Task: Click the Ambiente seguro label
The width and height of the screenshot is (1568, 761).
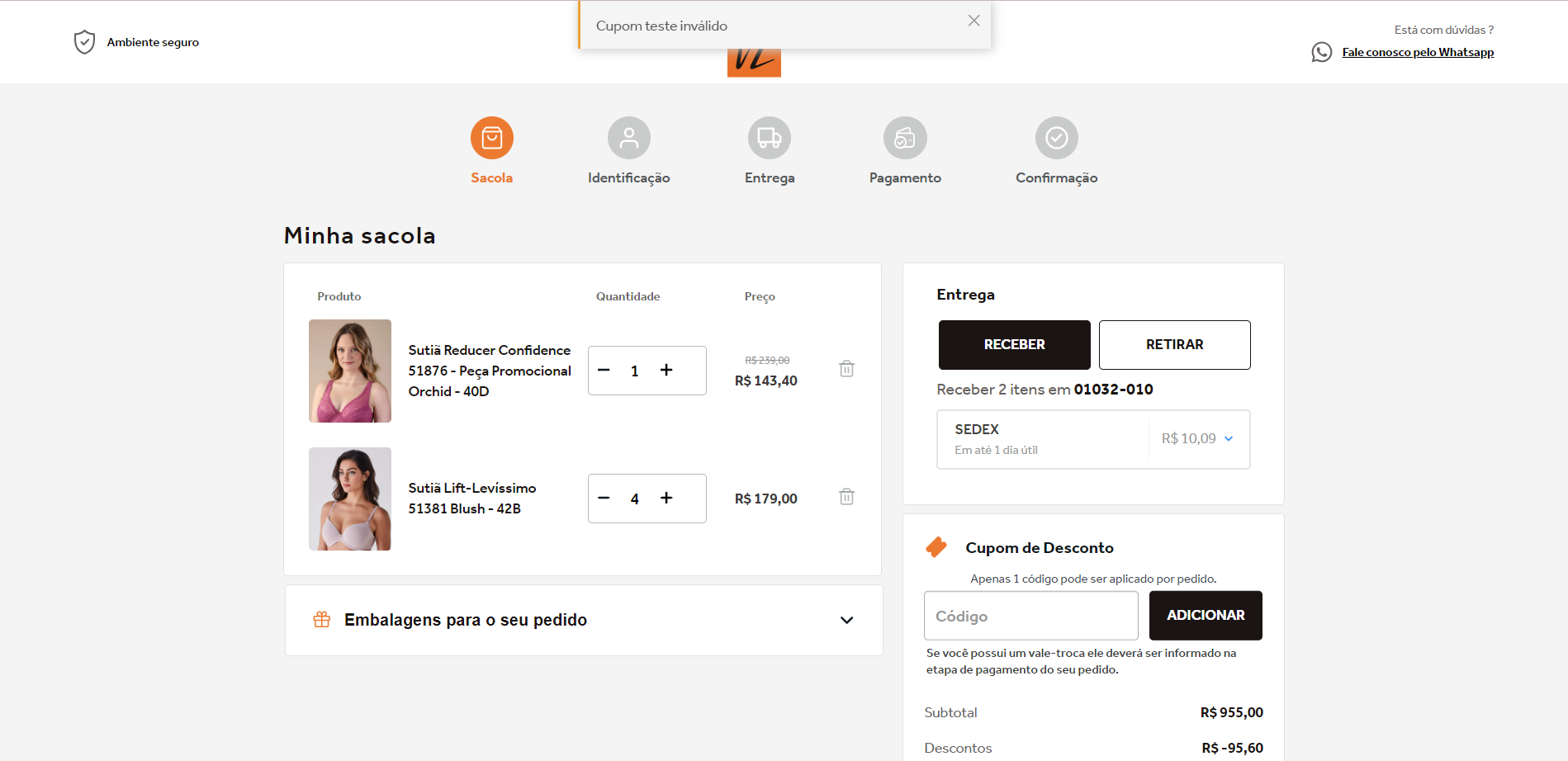Action: pyautogui.click(x=153, y=43)
